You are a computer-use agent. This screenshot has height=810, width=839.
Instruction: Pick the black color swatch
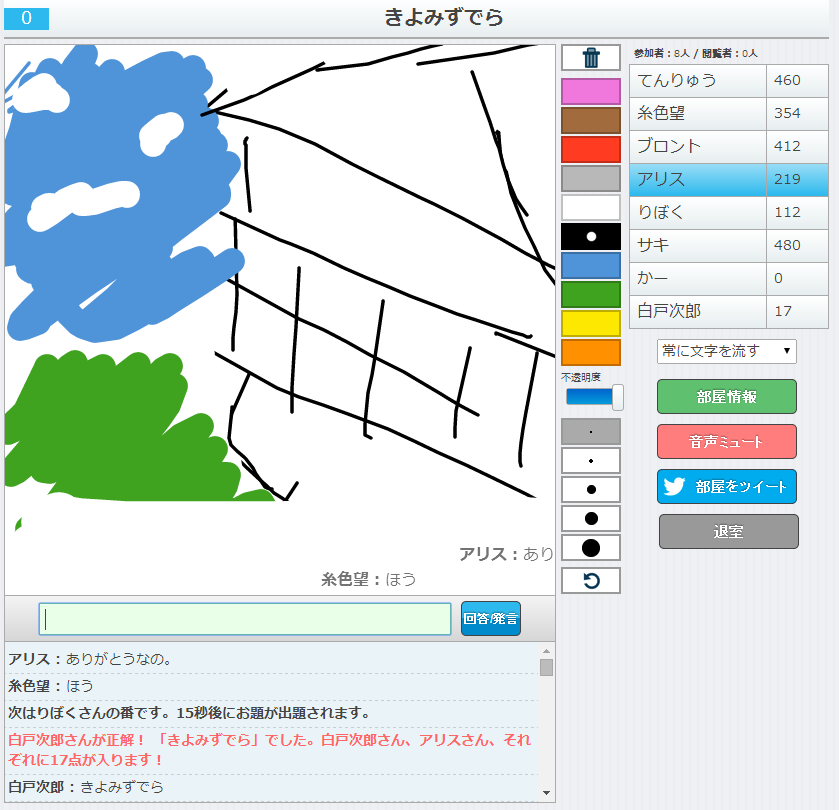591,236
